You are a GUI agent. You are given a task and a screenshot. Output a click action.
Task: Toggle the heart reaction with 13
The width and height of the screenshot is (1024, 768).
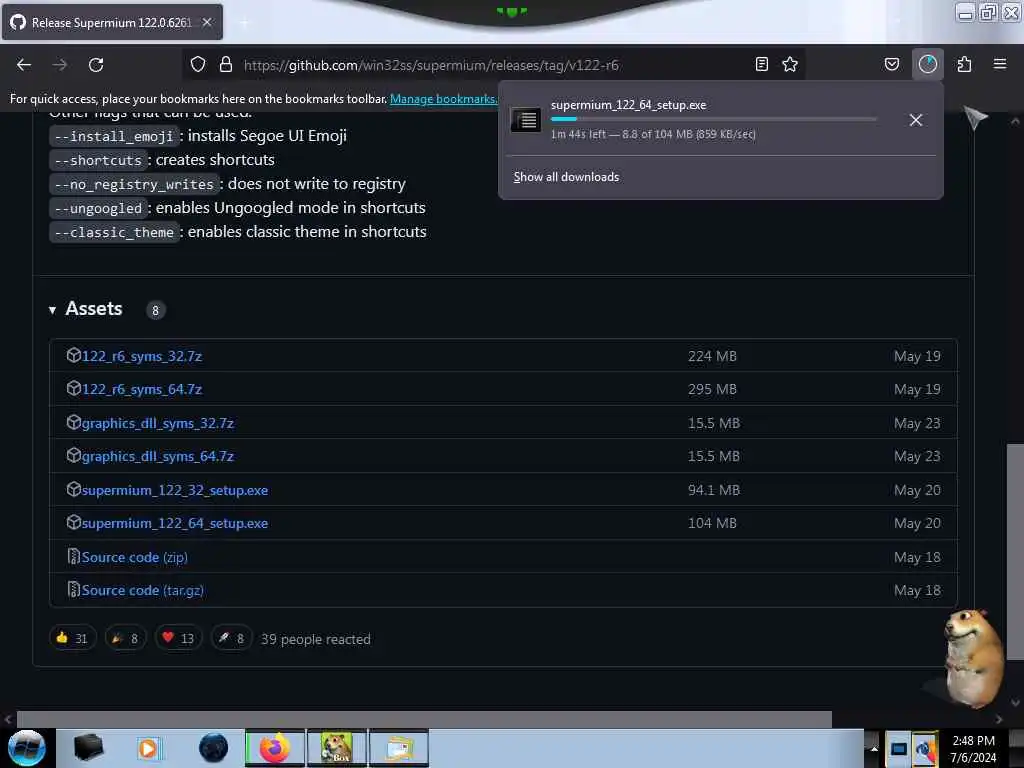pyautogui.click(x=178, y=638)
